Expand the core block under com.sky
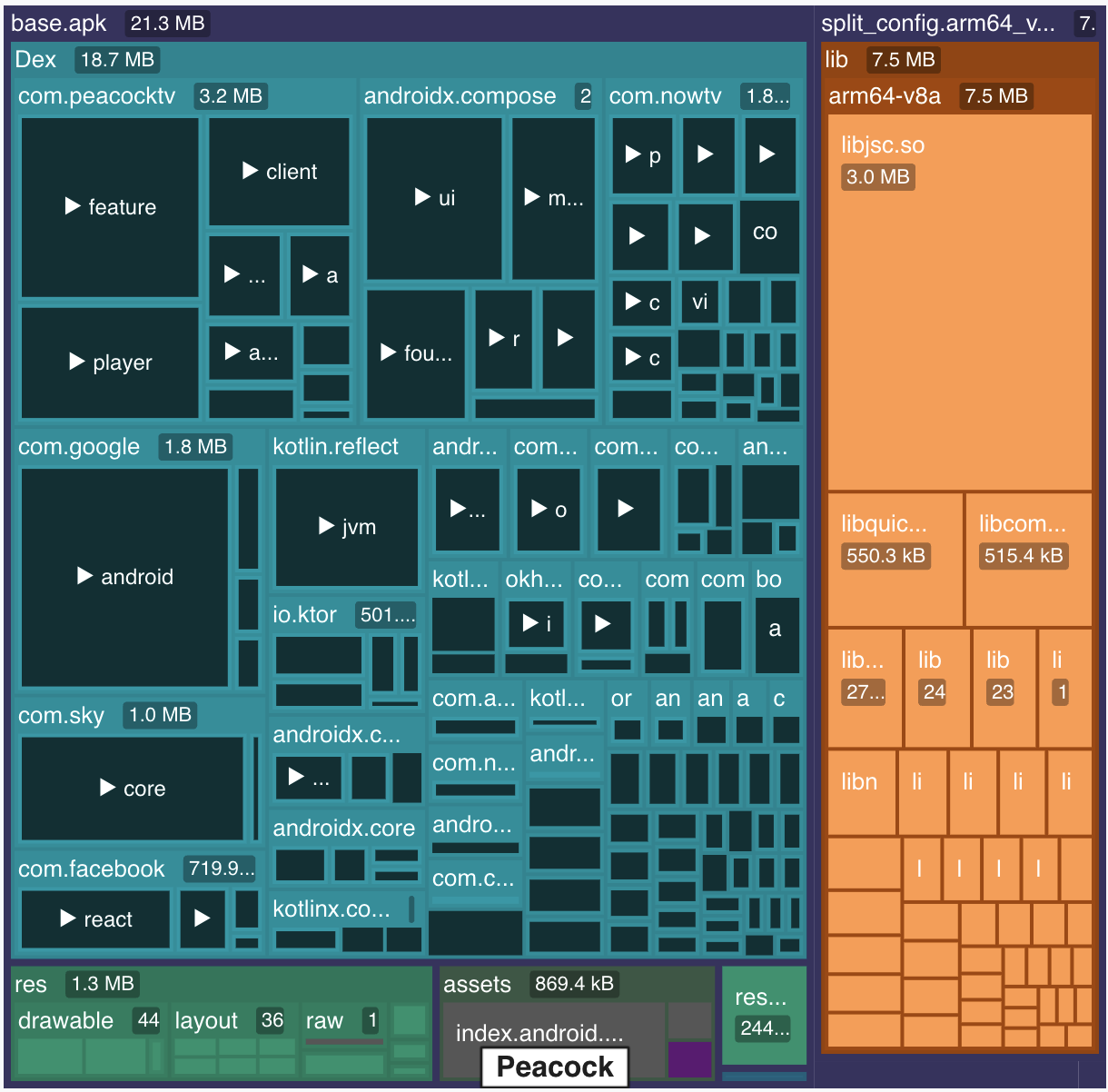The image size is (1108, 1092). 132,789
